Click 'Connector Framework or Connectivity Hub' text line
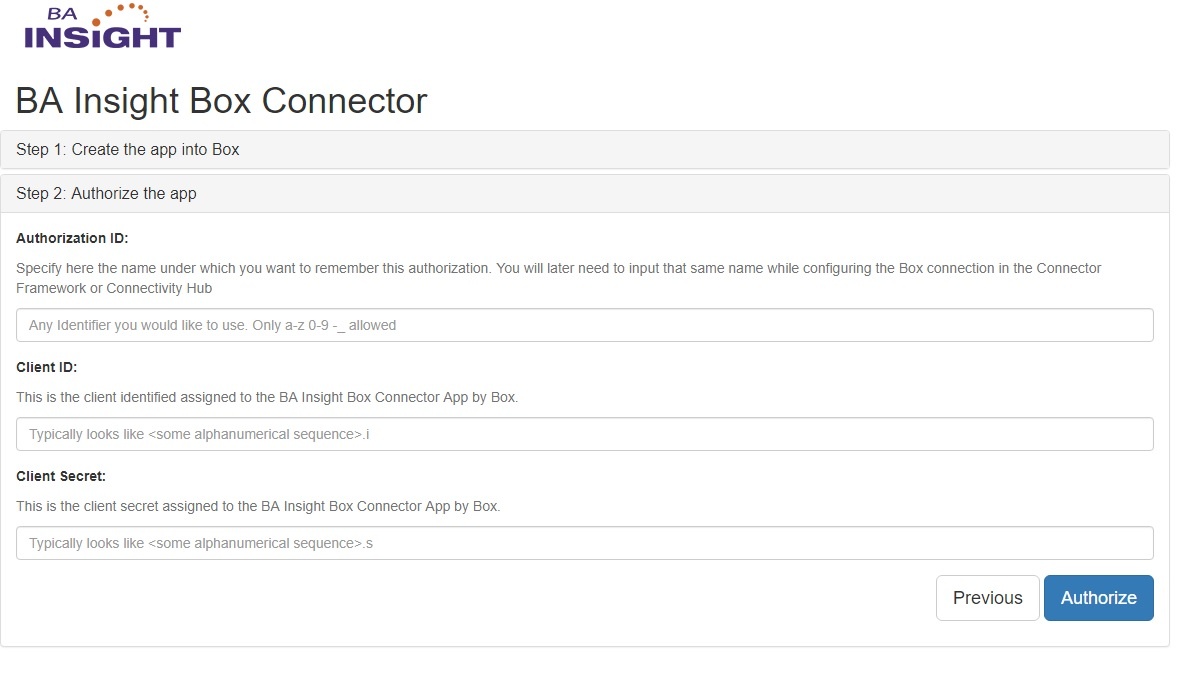Screen dimensions: 1187x679 114,288
